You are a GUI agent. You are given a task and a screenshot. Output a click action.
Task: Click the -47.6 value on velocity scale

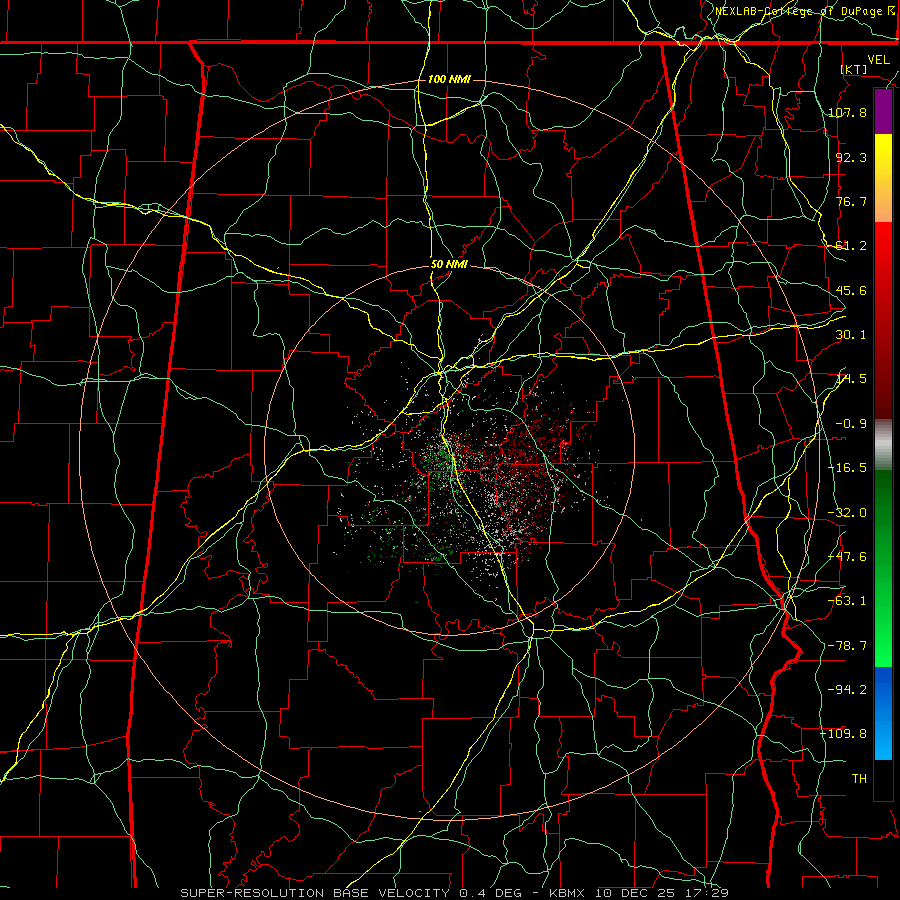848,557
